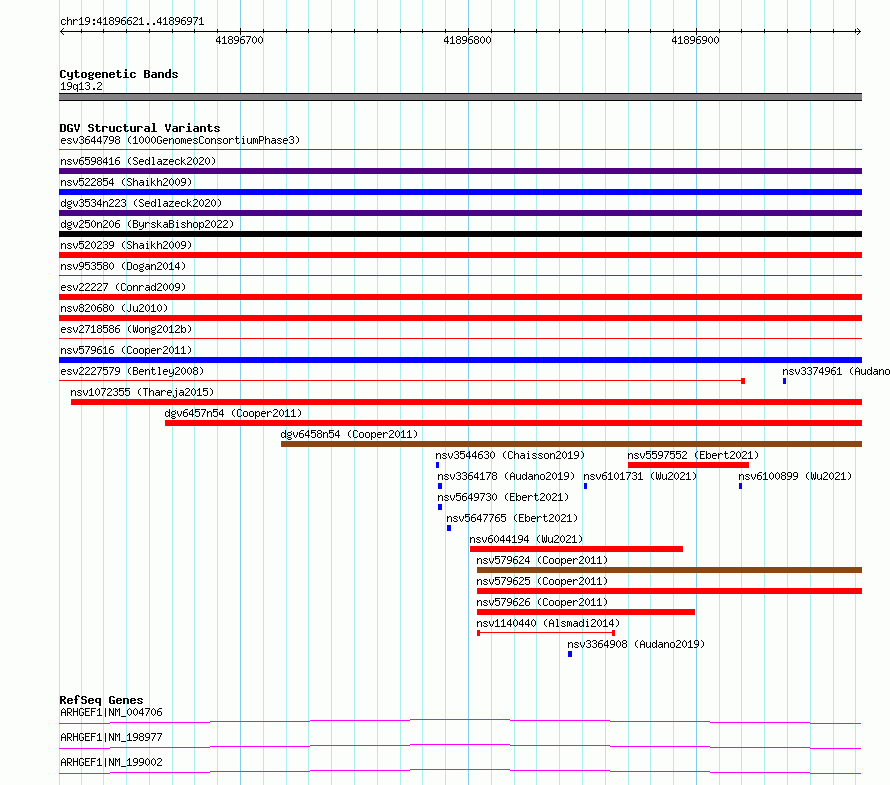Viewport: 890px width, 785px height.
Task: Click the red nsv5597552 bar
Action: 689,465
